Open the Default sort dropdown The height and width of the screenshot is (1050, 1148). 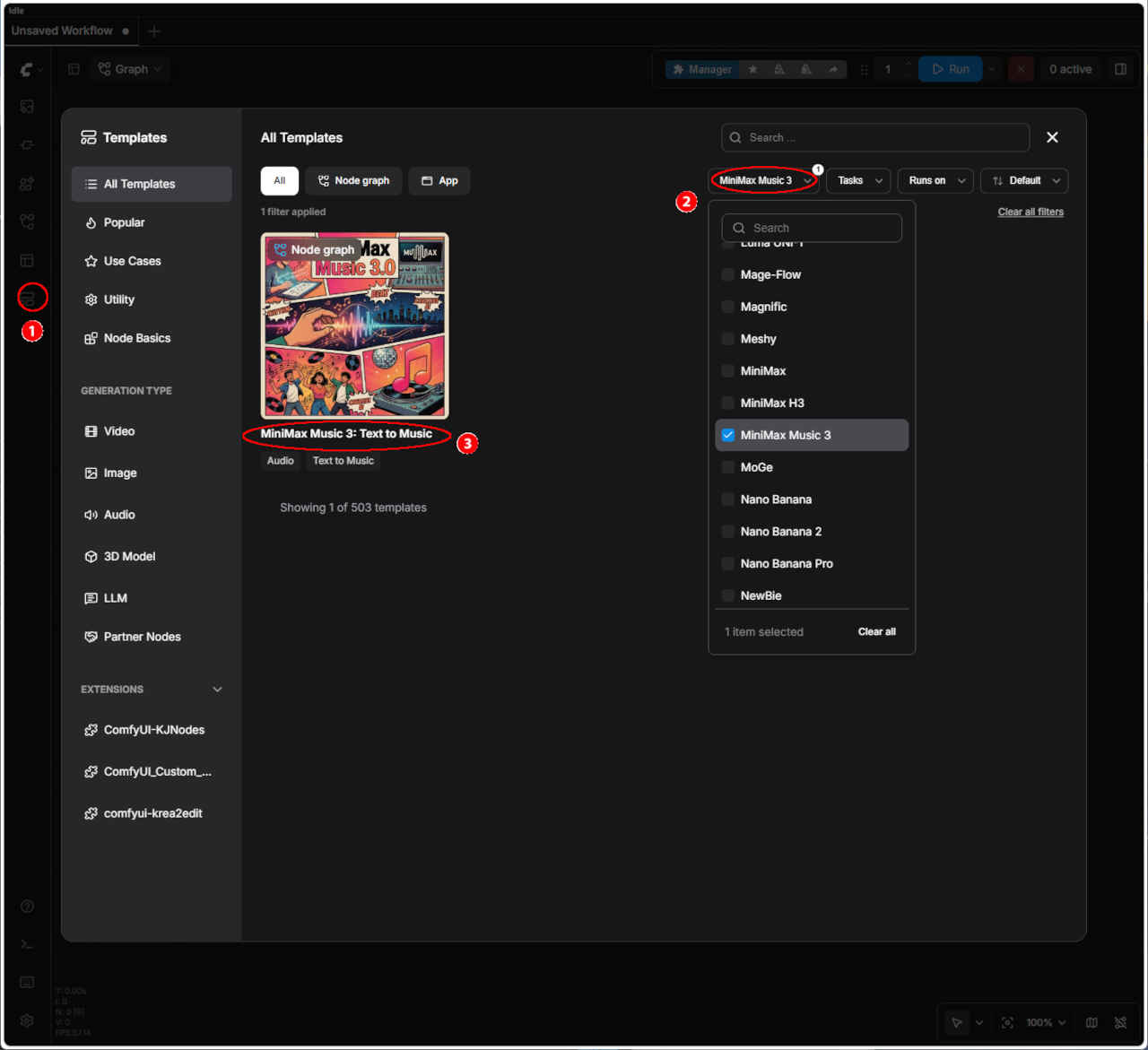tap(1024, 180)
